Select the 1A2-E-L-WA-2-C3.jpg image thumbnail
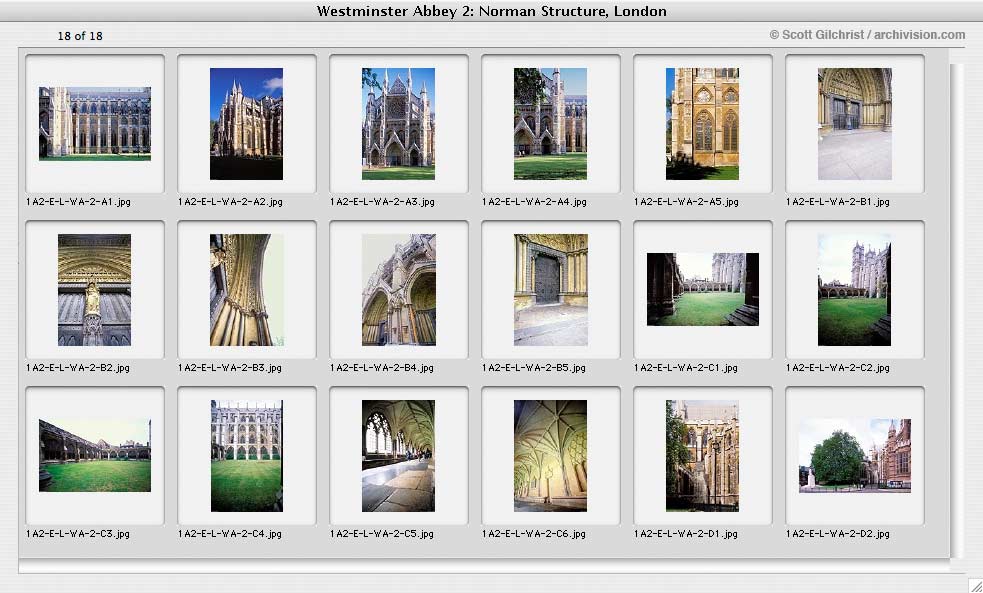Viewport: 983px width, 593px height. click(95, 455)
